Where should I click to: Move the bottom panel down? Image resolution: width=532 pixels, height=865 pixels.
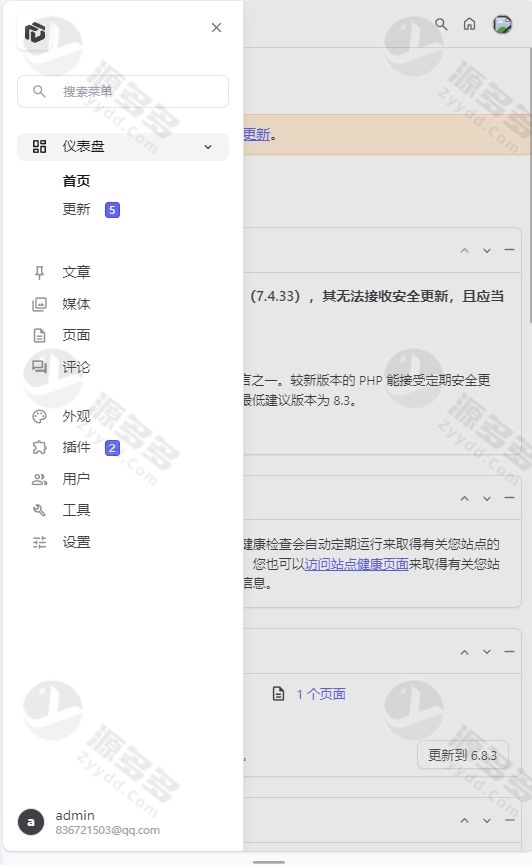[x=487, y=821]
